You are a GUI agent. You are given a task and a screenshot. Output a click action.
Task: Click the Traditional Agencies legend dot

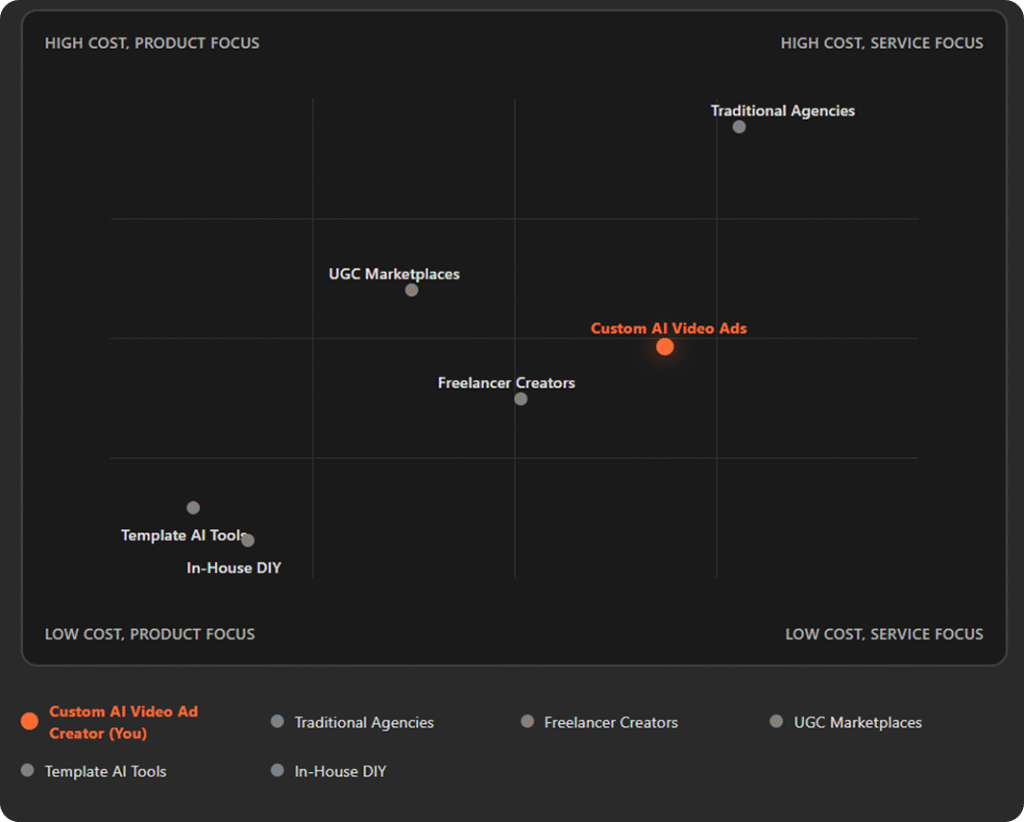coord(277,722)
